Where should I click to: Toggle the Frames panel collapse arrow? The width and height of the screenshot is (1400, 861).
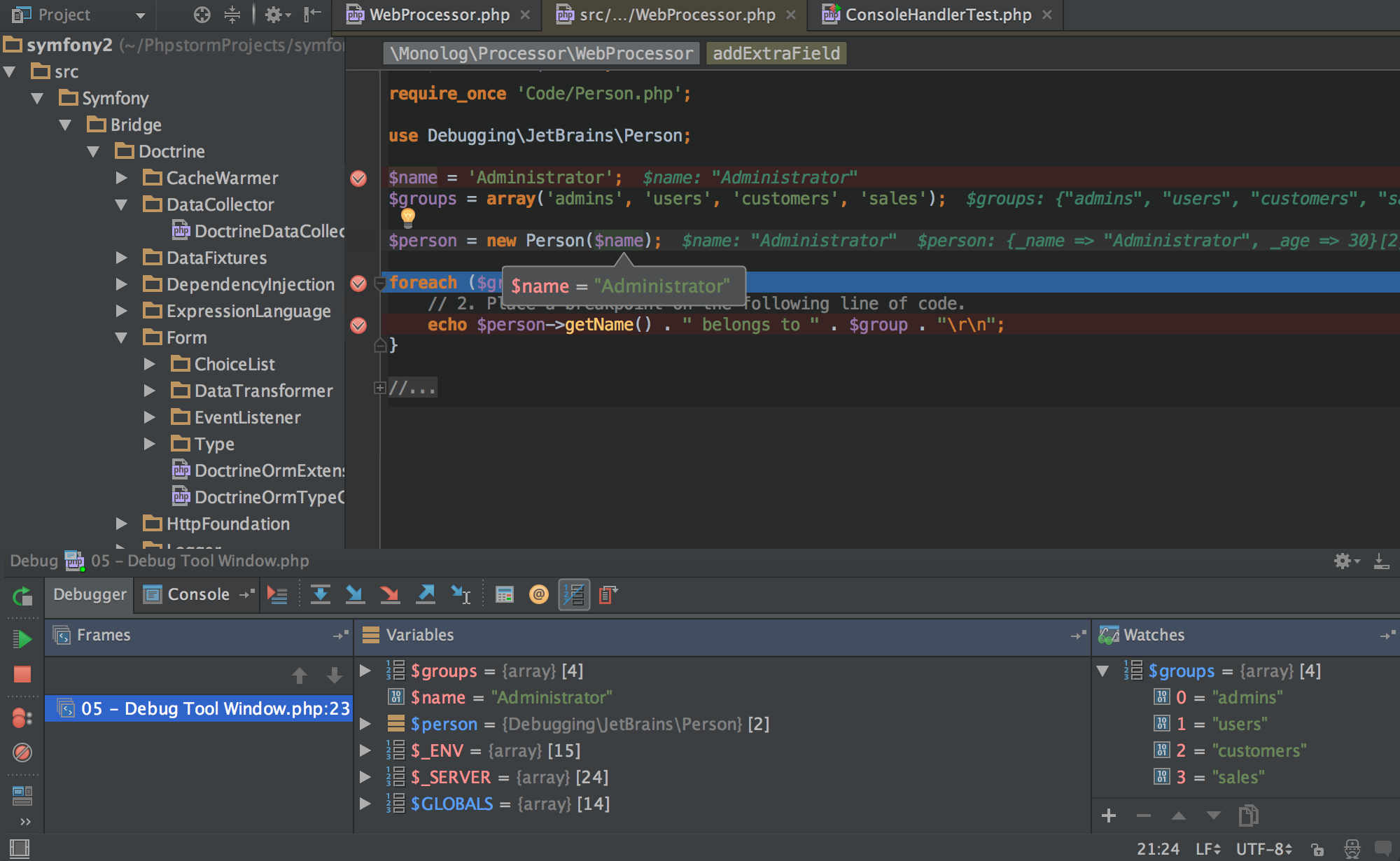point(338,634)
